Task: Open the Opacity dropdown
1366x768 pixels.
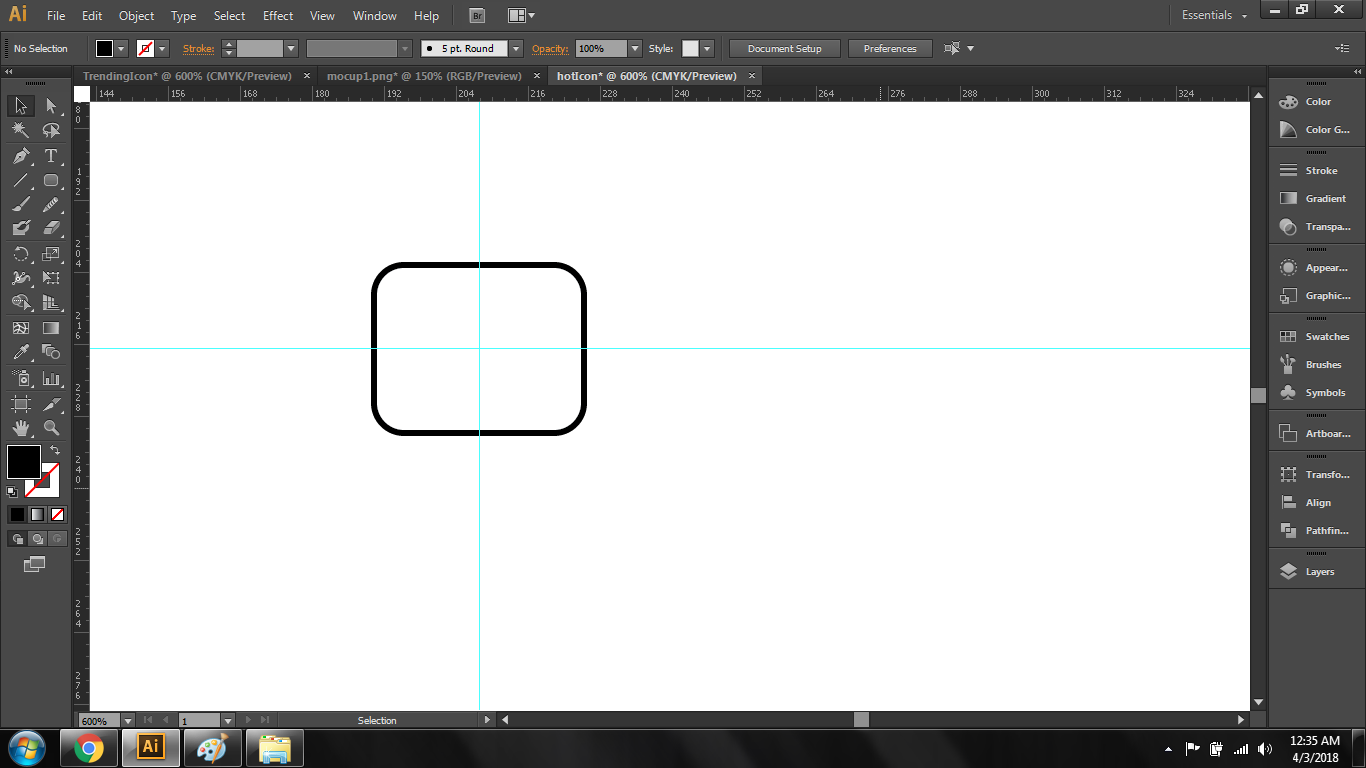Action: pyautogui.click(x=635, y=49)
